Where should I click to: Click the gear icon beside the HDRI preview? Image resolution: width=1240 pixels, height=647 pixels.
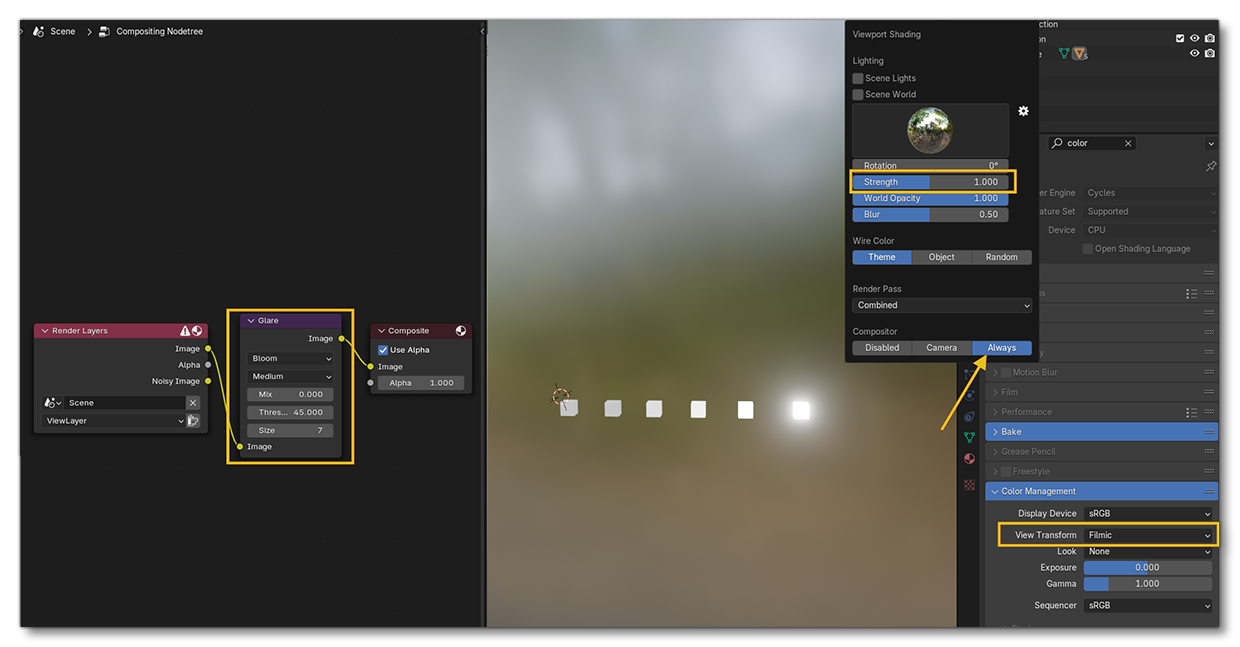(1023, 111)
